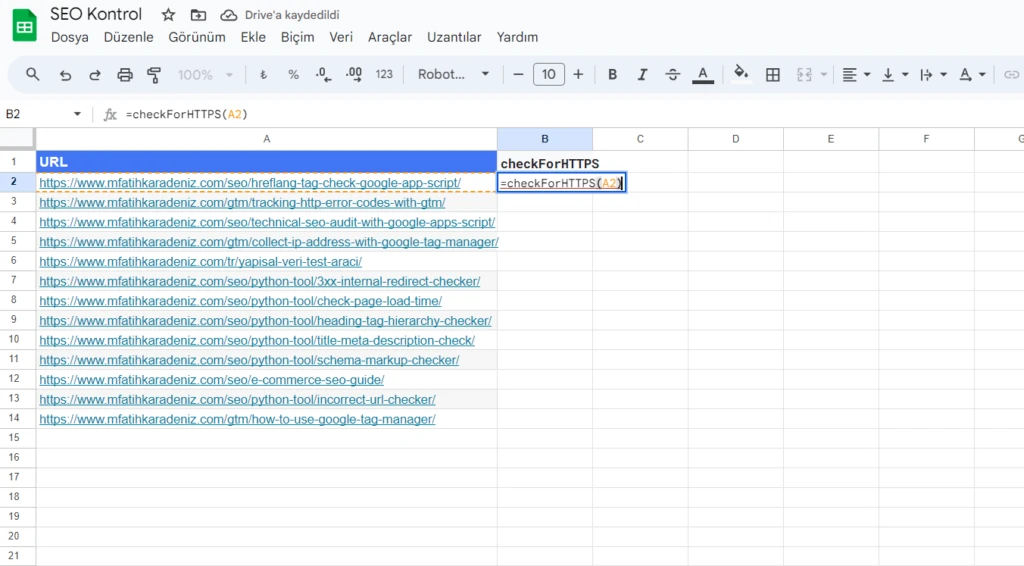Open the Uzantılar menu

454,37
